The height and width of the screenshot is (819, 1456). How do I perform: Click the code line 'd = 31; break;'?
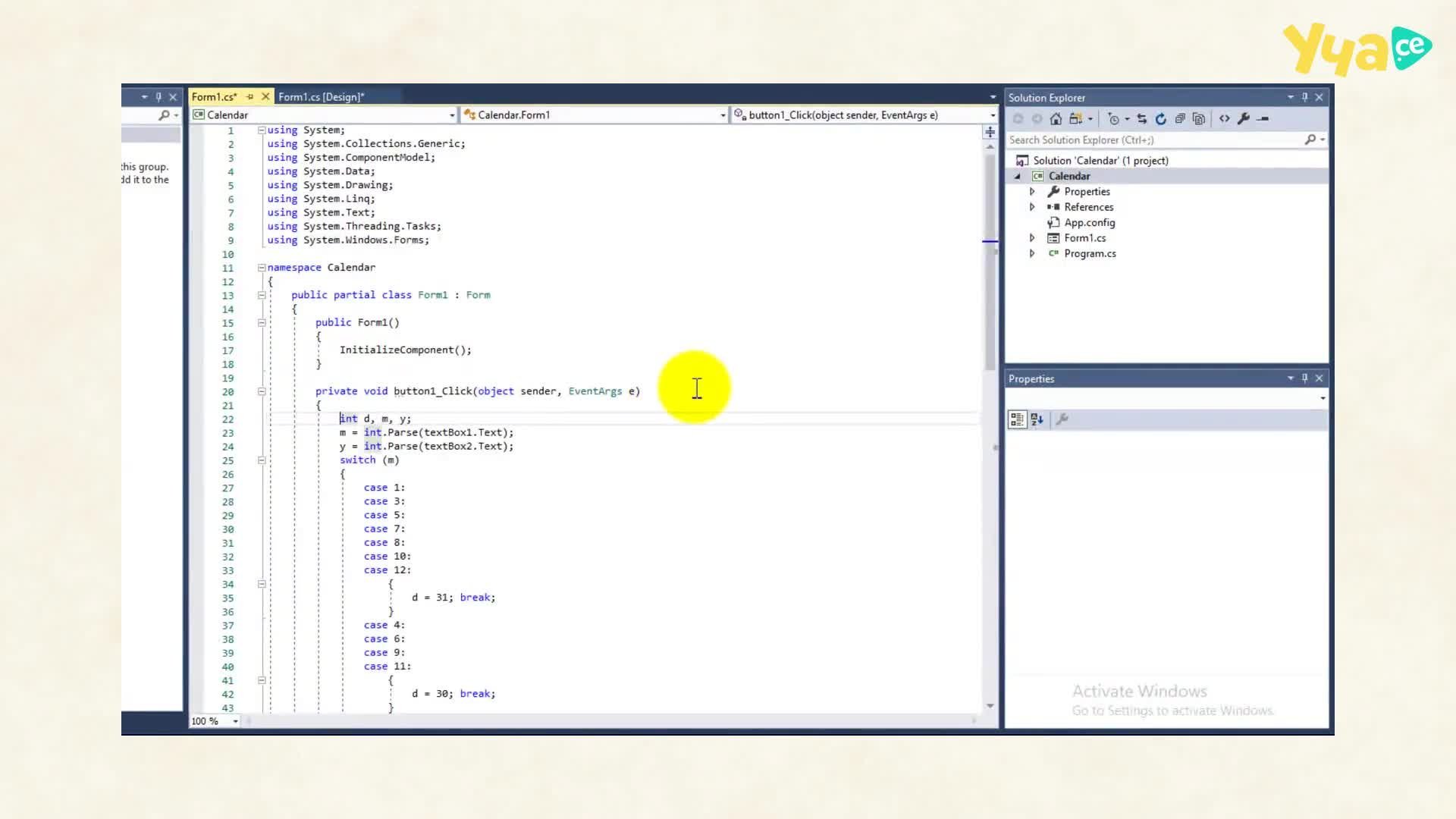click(x=453, y=598)
